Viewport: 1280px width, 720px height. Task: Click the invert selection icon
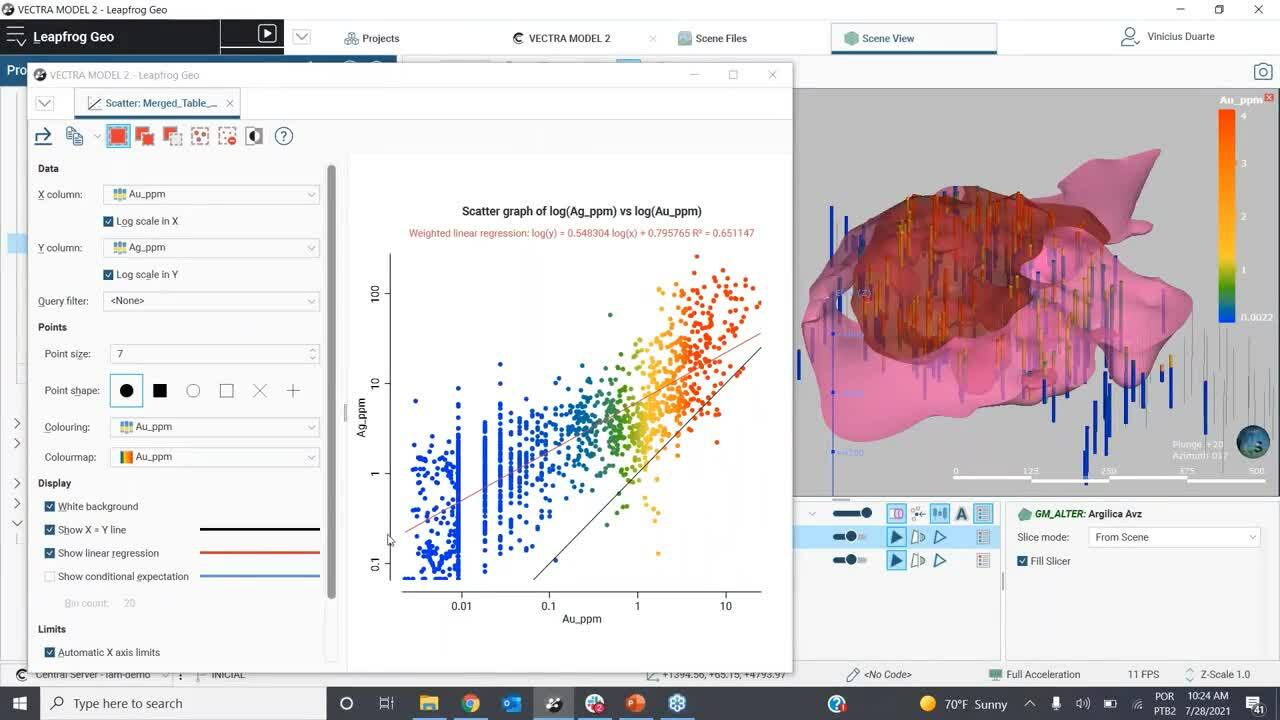click(x=254, y=136)
